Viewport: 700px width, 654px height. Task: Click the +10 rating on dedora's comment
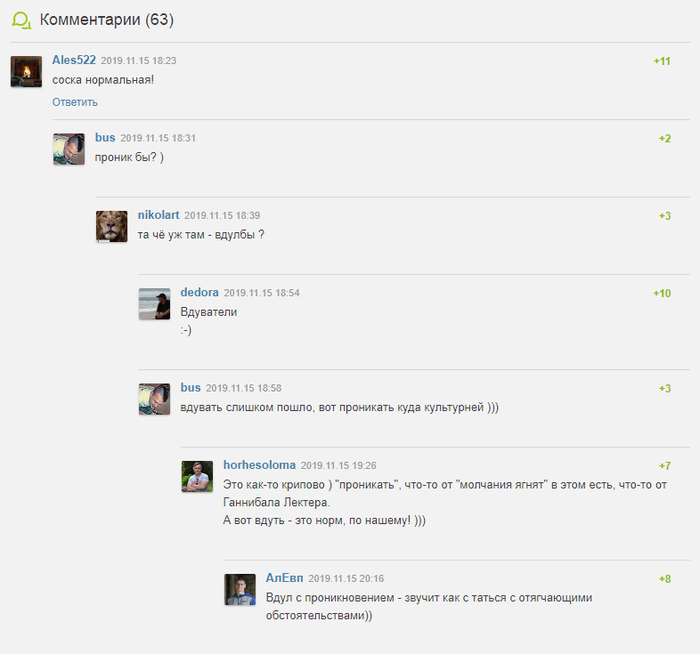point(662,293)
